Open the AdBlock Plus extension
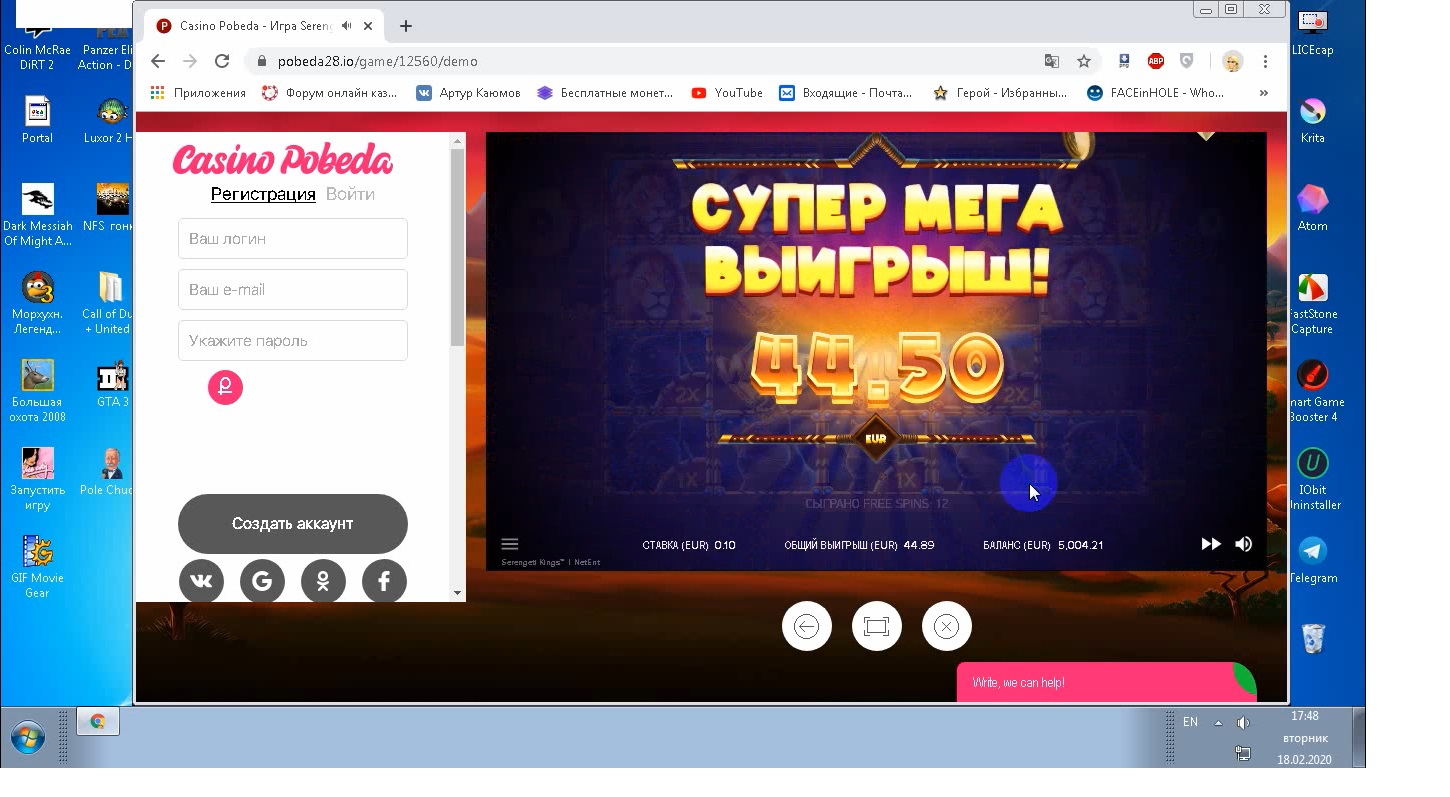1450x797 pixels. point(1156,61)
